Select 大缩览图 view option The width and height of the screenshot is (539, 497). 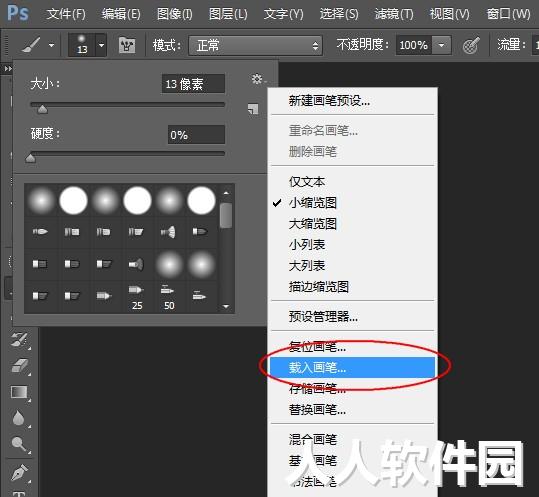click(x=353, y=224)
